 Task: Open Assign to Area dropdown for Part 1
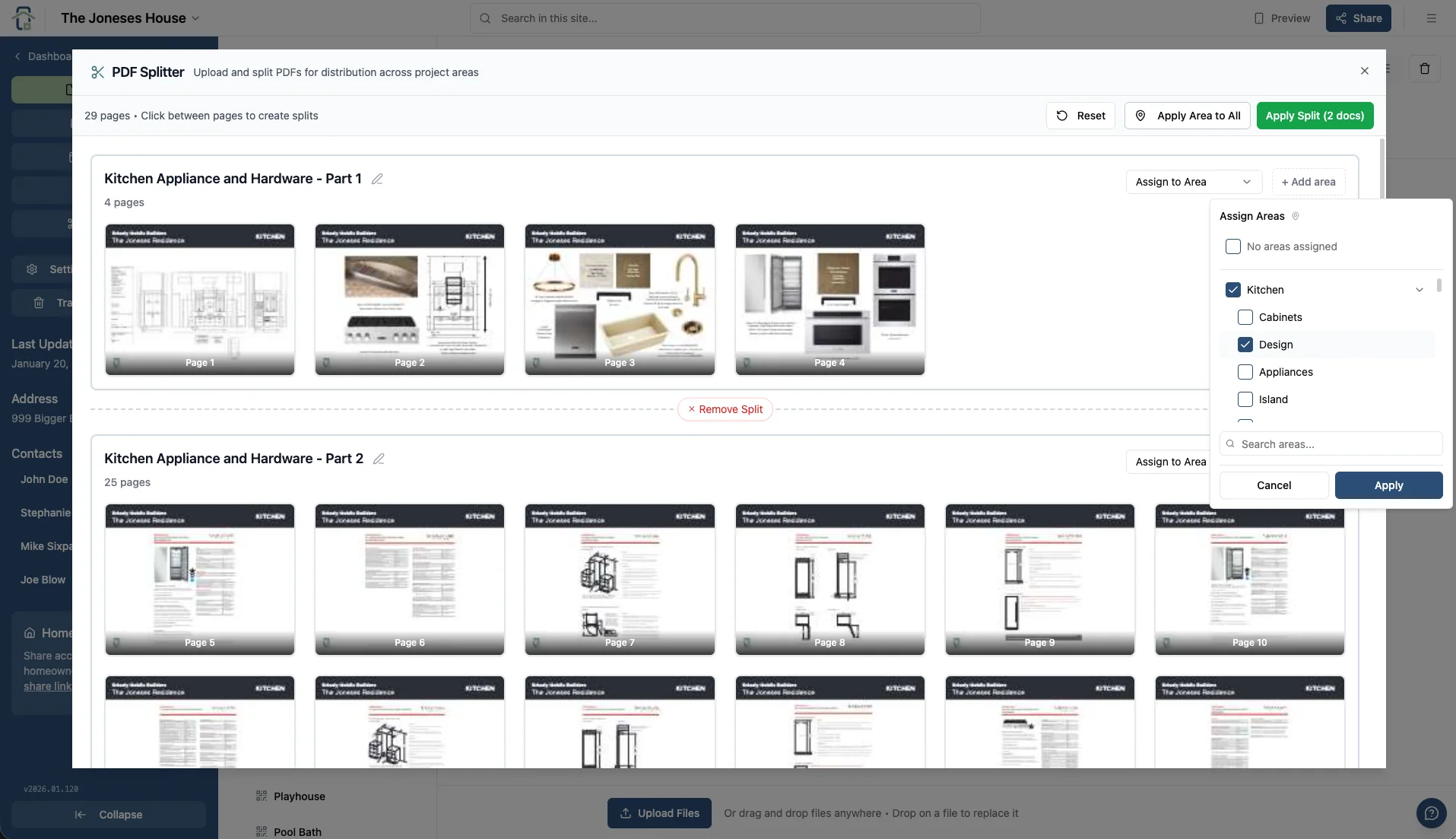click(1193, 182)
